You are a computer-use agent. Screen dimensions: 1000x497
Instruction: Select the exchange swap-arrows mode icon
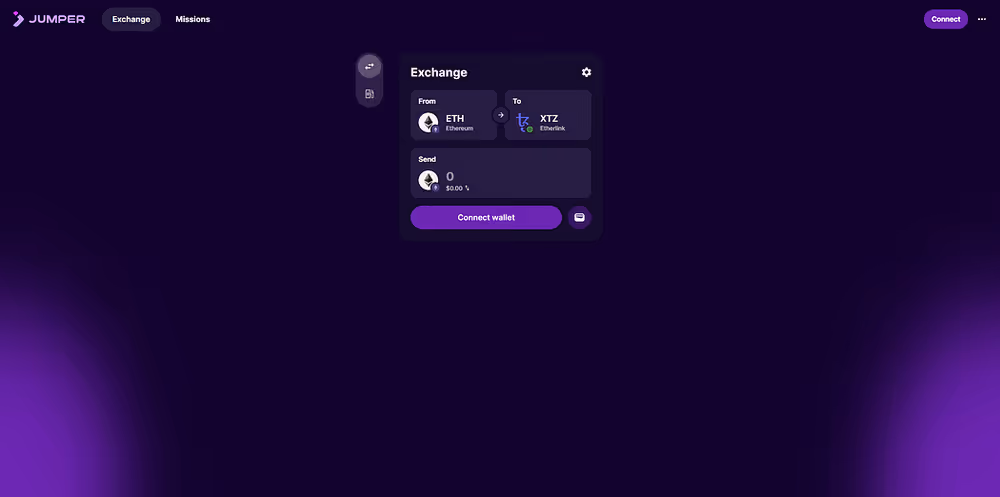[369, 66]
